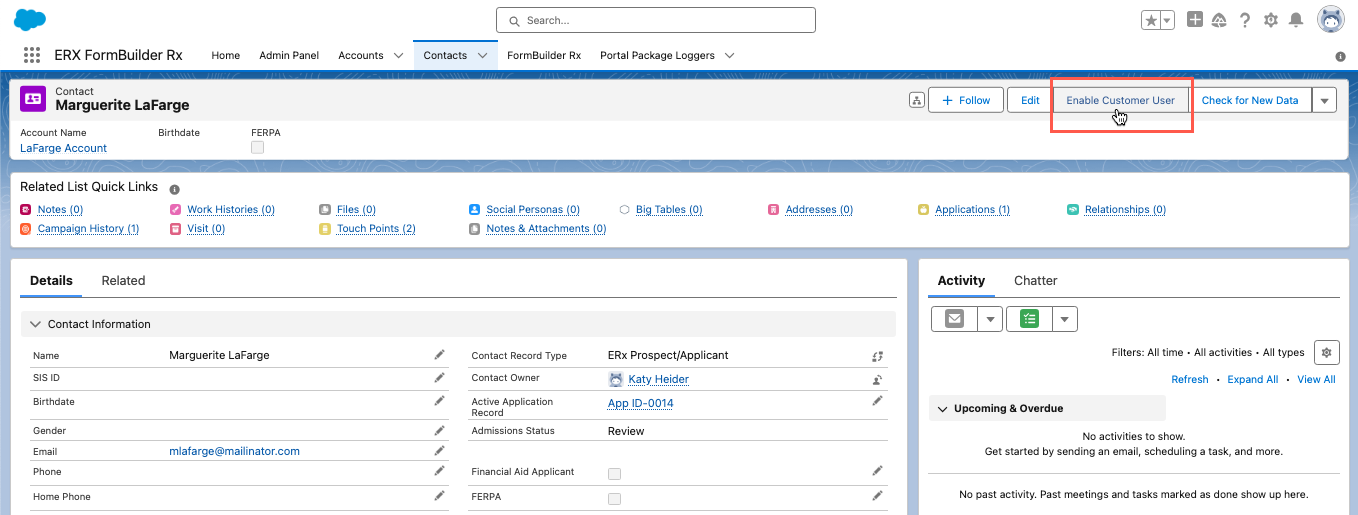Collapse the Contact Information section
The width and height of the screenshot is (1358, 515).
pos(36,324)
